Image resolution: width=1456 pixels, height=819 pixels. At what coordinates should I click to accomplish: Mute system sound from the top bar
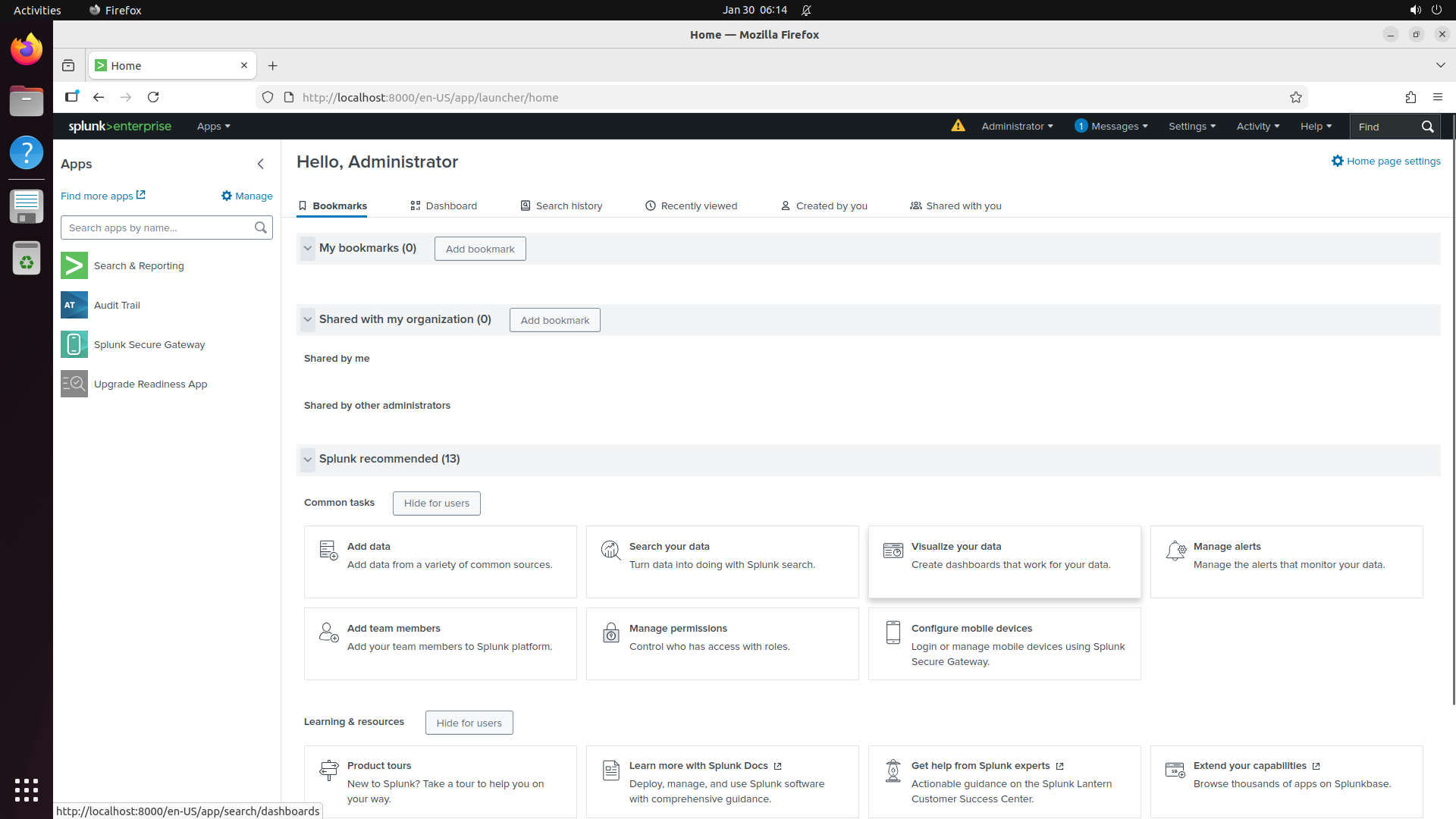[1415, 10]
